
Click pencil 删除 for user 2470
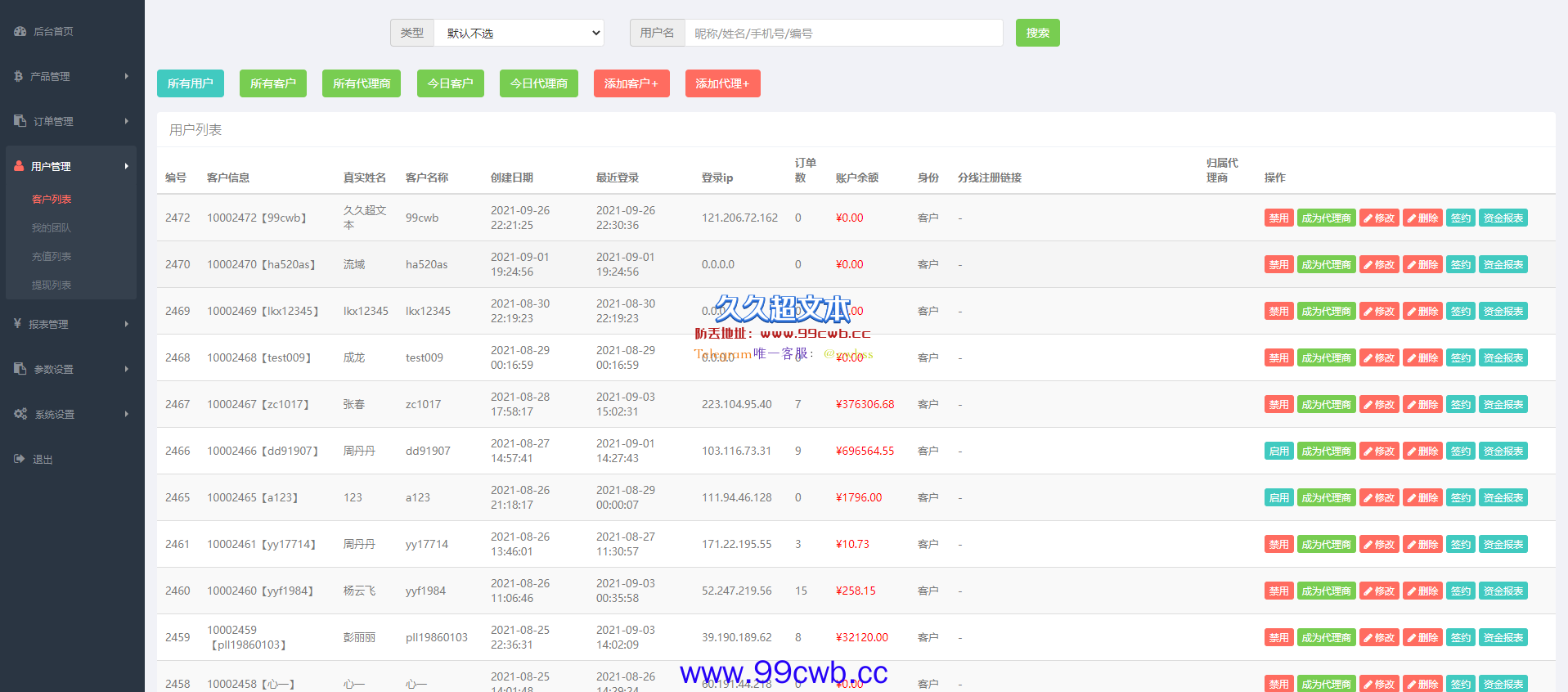point(1423,264)
